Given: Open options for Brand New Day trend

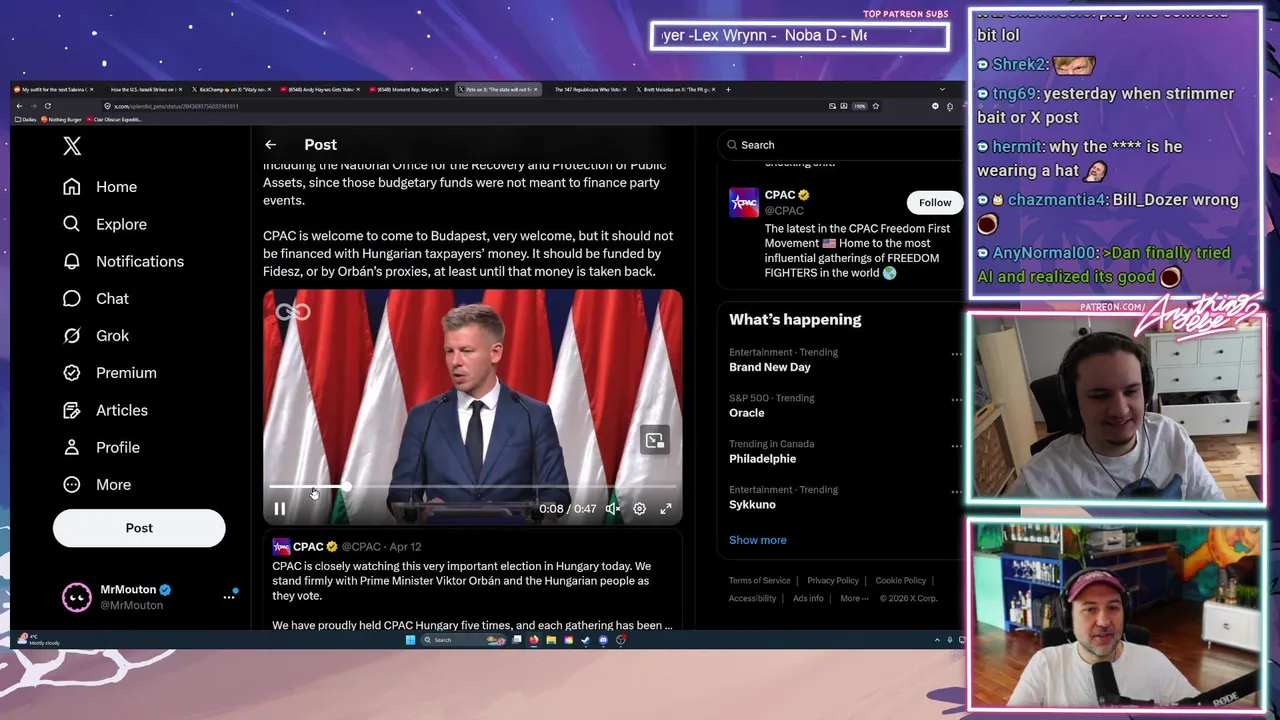Looking at the screenshot, I should click(x=956, y=354).
